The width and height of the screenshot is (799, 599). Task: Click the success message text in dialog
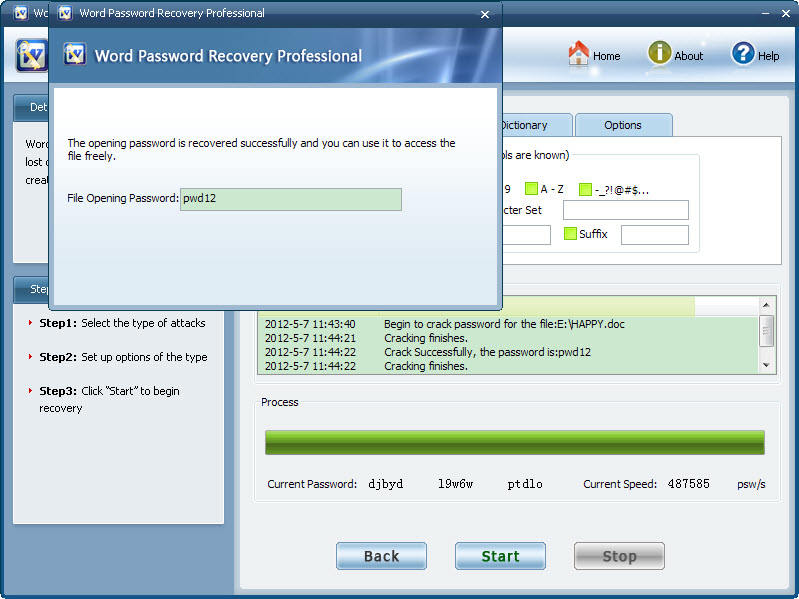click(x=261, y=149)
